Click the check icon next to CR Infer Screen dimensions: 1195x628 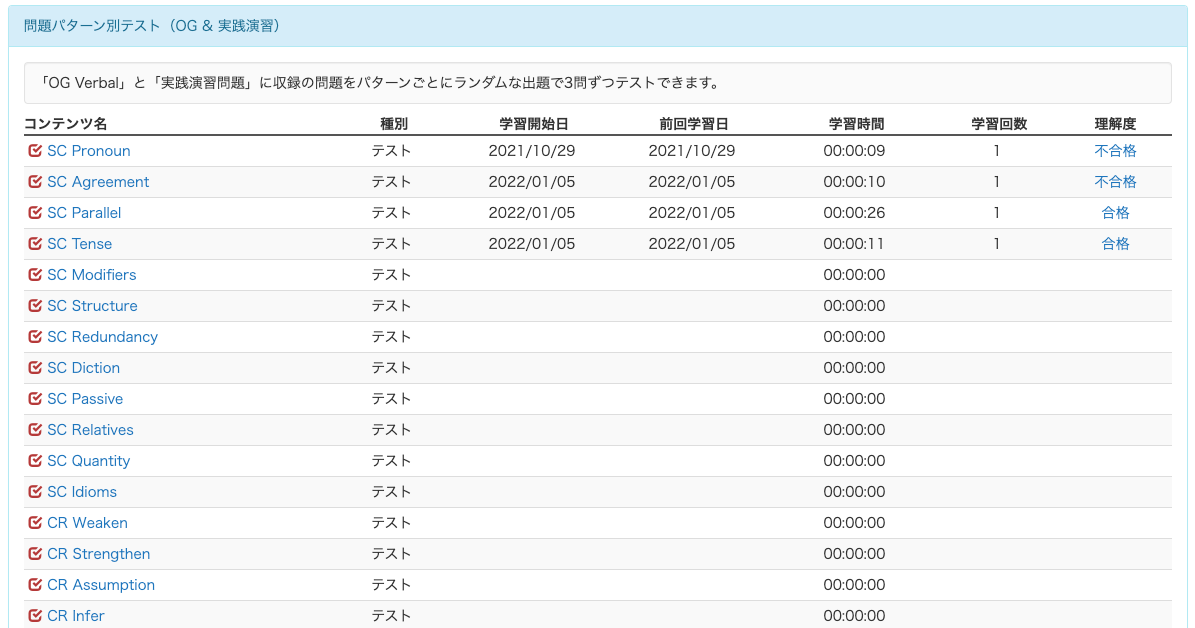(35, 616)
